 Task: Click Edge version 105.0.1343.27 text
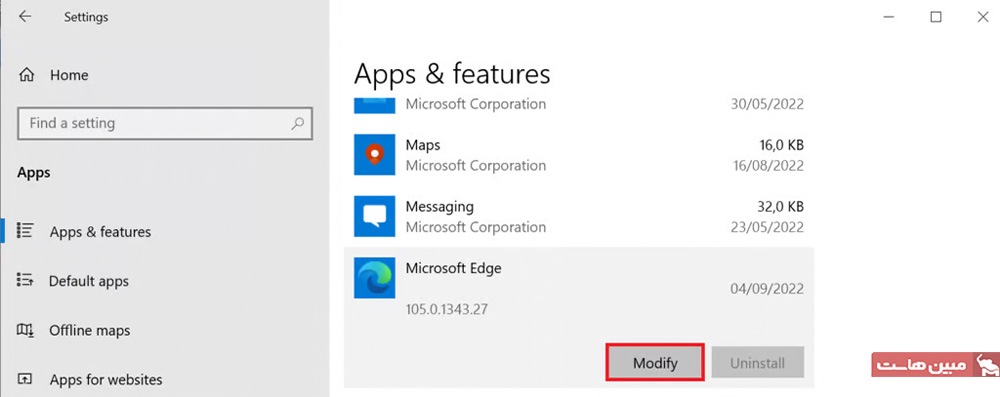(x=447, y=310)
